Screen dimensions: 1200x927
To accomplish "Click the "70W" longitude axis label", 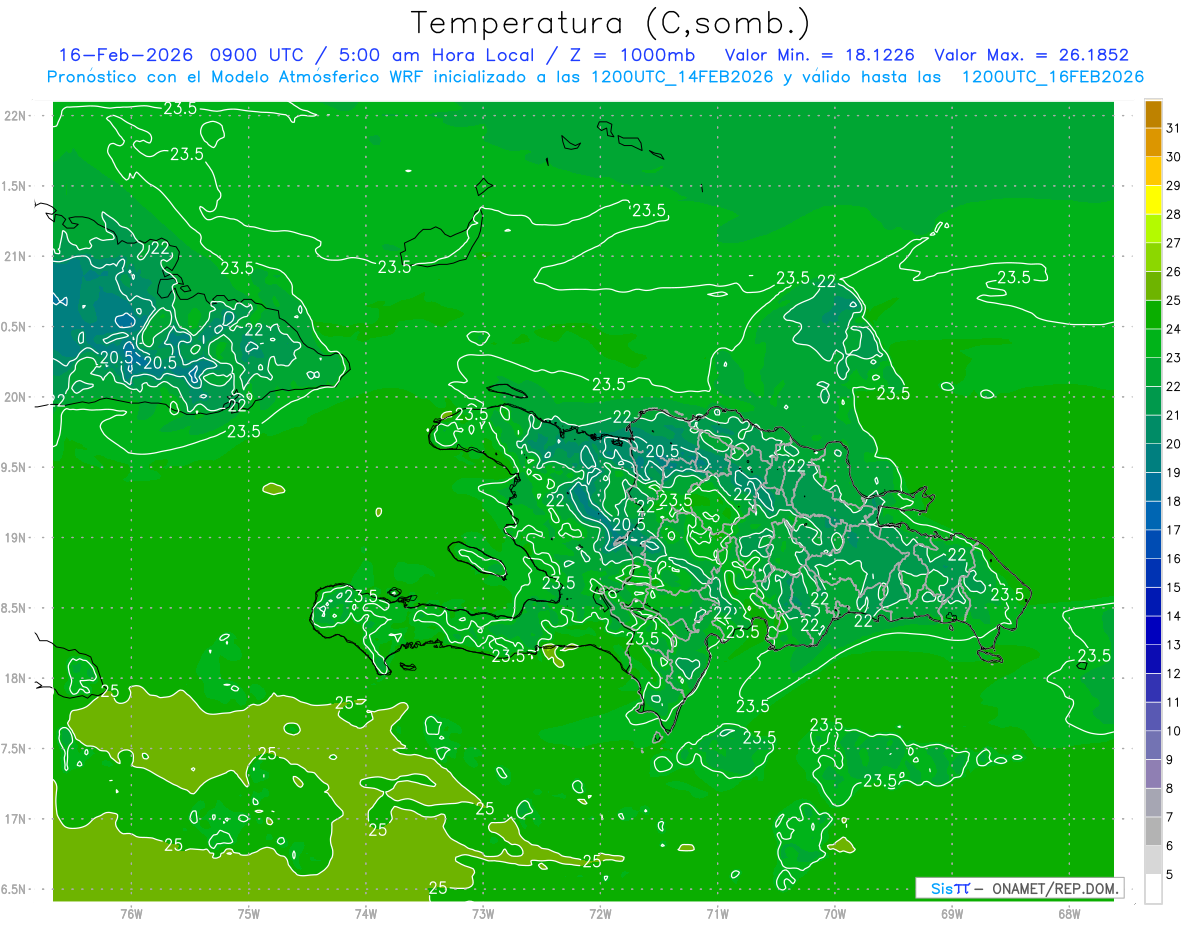I will tap(835, 914).
